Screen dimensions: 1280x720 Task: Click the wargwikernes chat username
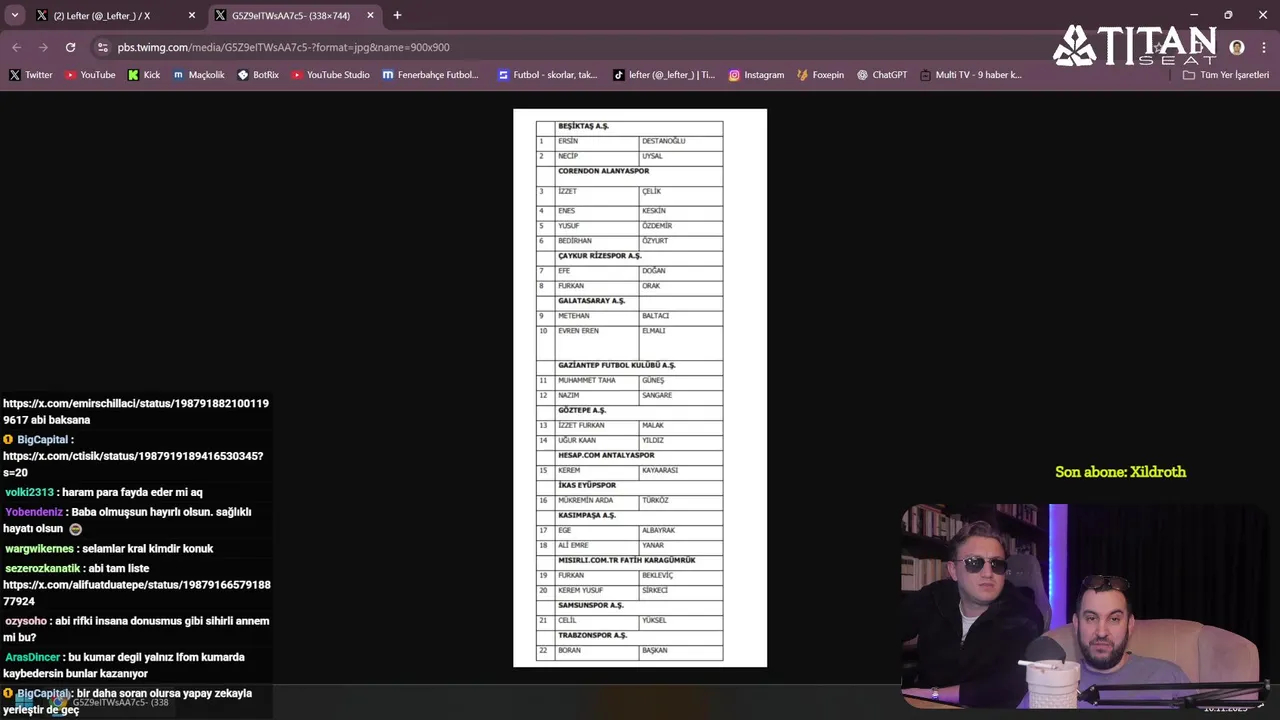click(x=39, y=549)
